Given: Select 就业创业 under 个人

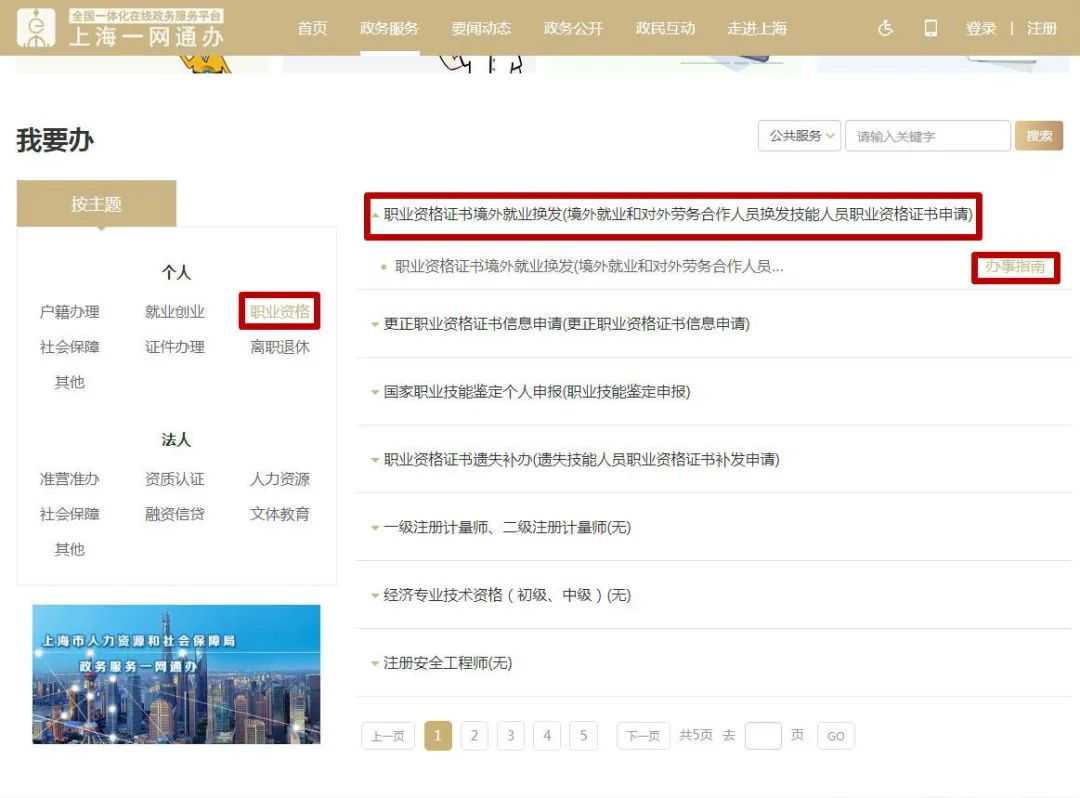Looking at the screenshot, I should (174, 311).
